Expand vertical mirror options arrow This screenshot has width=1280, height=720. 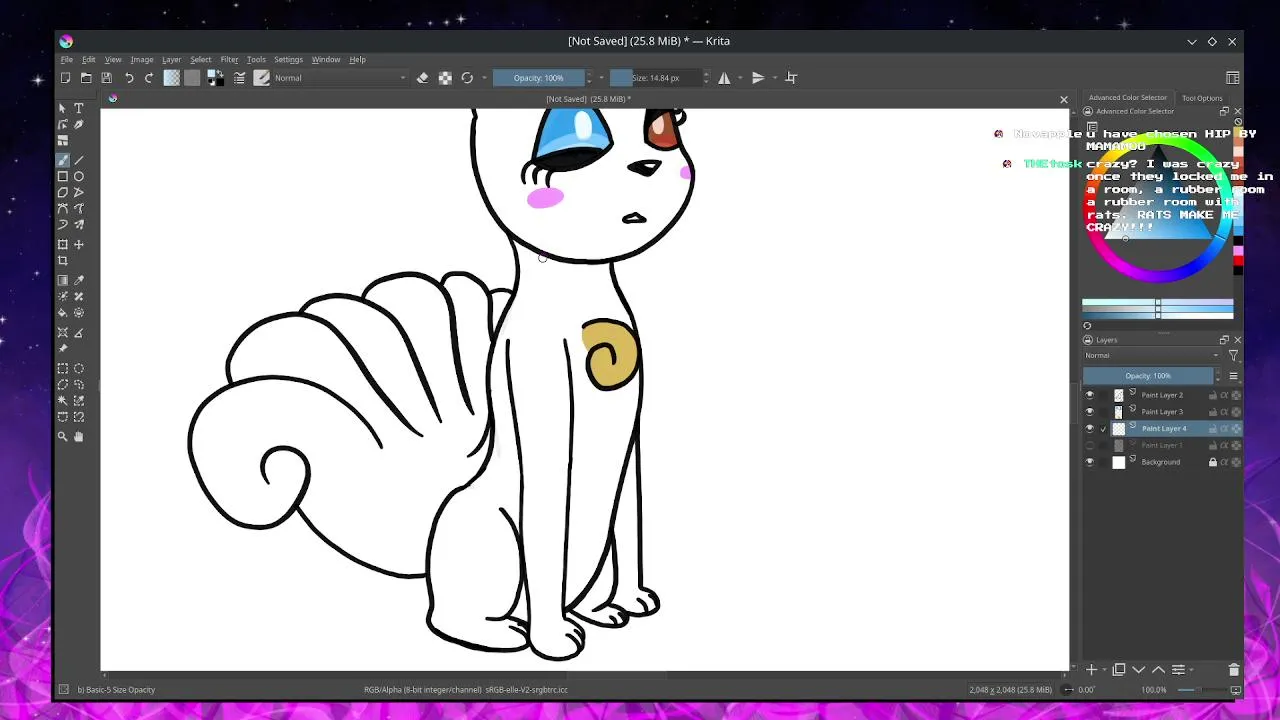[775, 78]
